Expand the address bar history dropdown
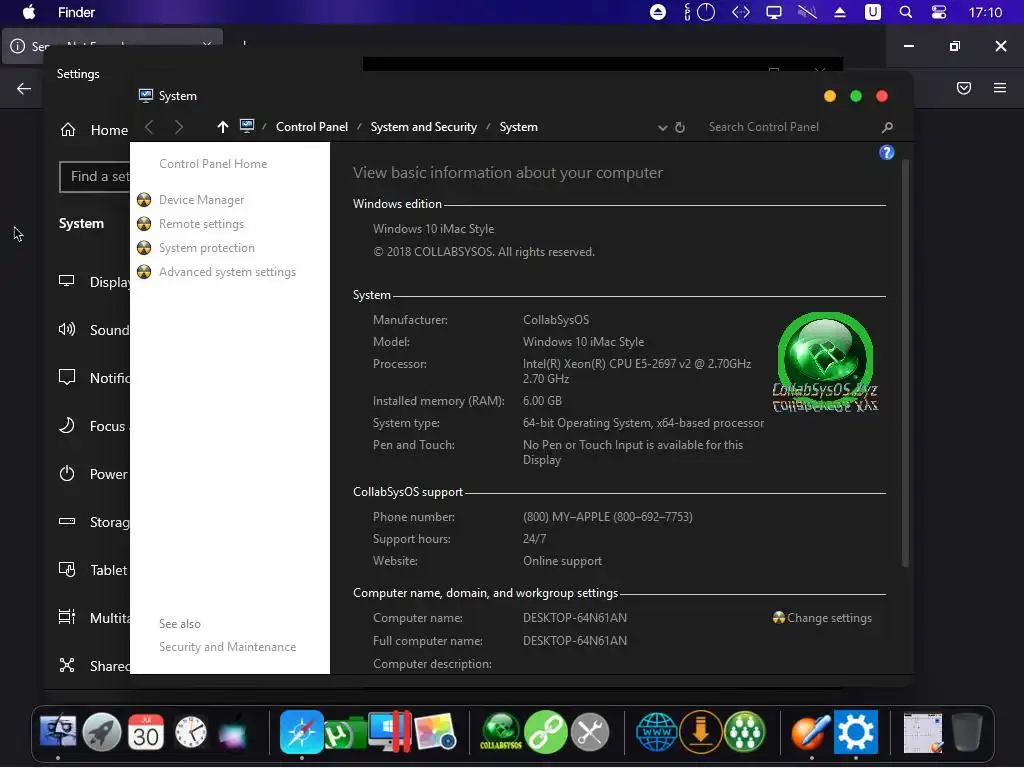This screenshot has width=1024, height=768. click(x=662, y=128)
